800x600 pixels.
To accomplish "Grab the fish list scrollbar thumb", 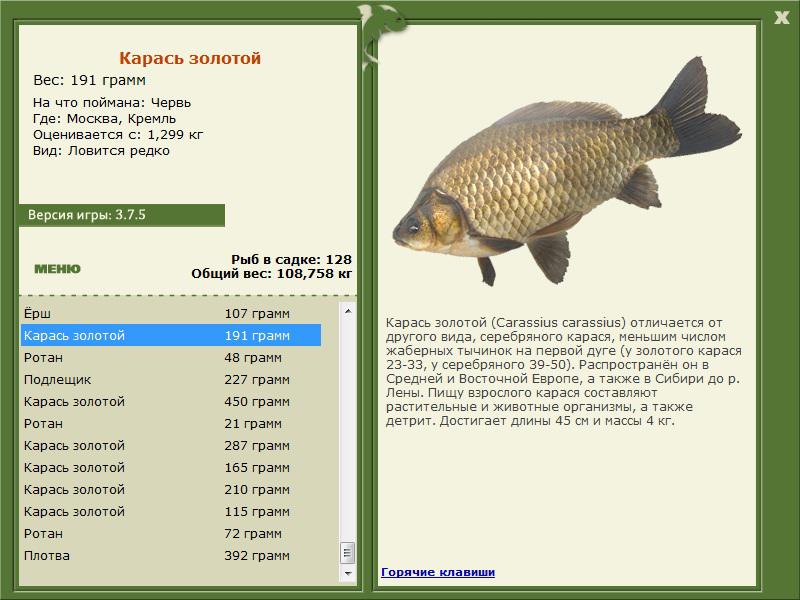I will tap(348, 553).
